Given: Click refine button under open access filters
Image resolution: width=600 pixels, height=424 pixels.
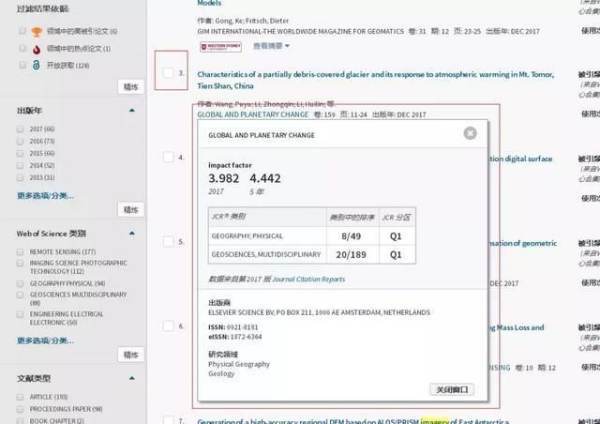Looking at the screenshot, I should 131,87.
